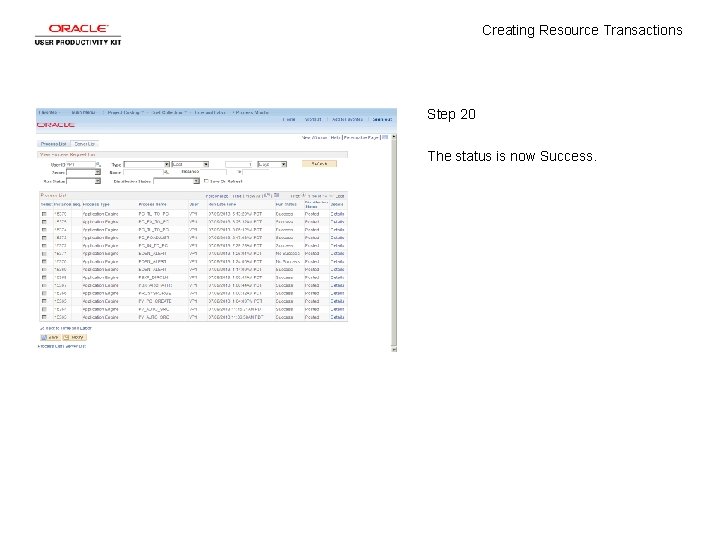Click the bottom Process List link
This screenshot has width=720, height=540.
point(51,346)
